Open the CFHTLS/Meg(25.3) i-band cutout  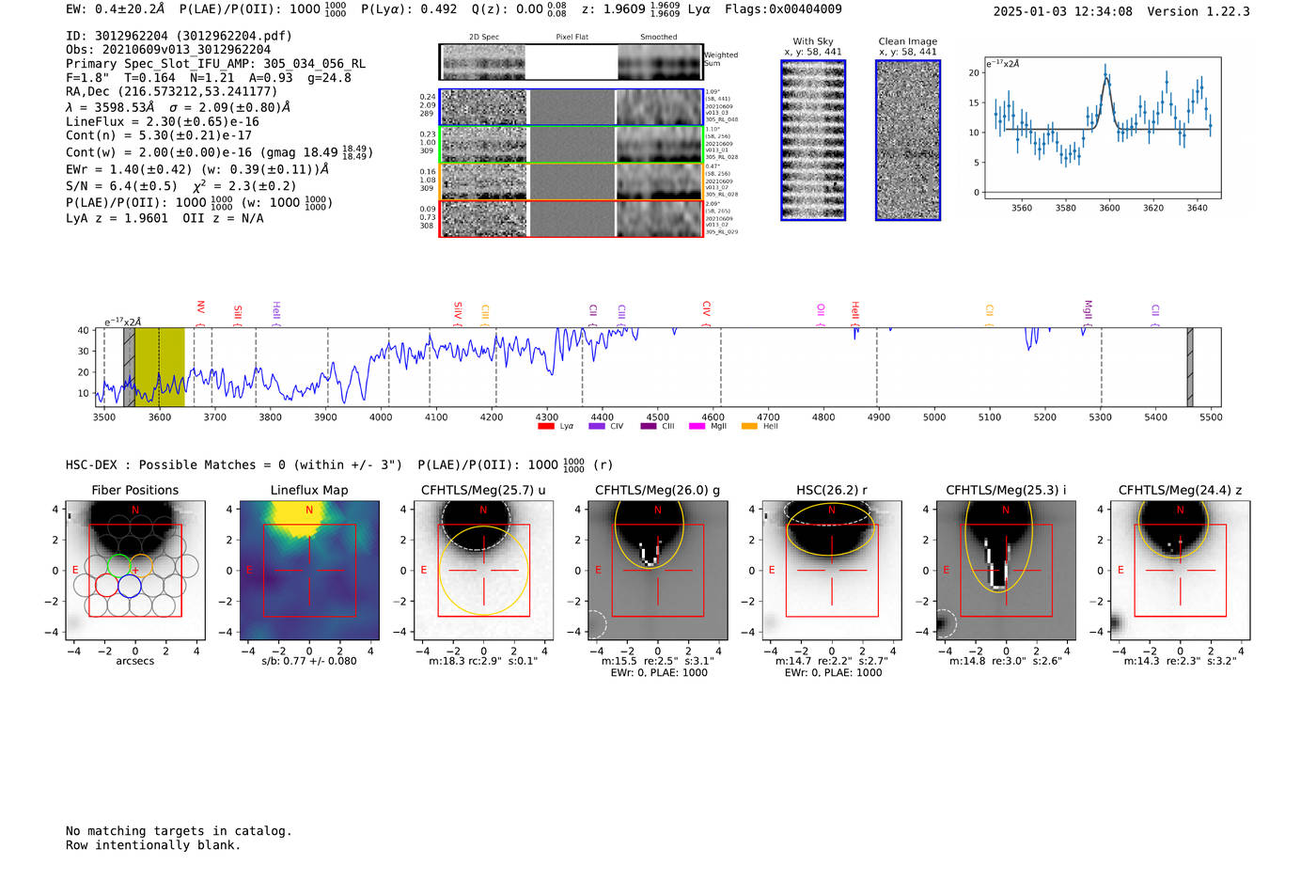pyautogui.click(x=1006, y=570)
